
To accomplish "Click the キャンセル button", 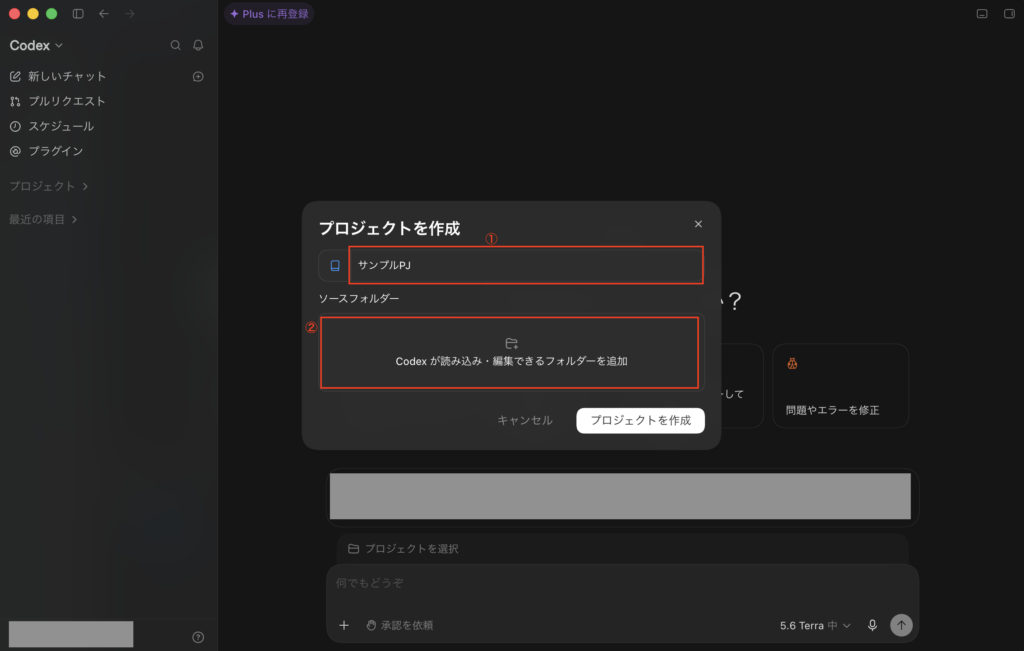I will (525, 421).
